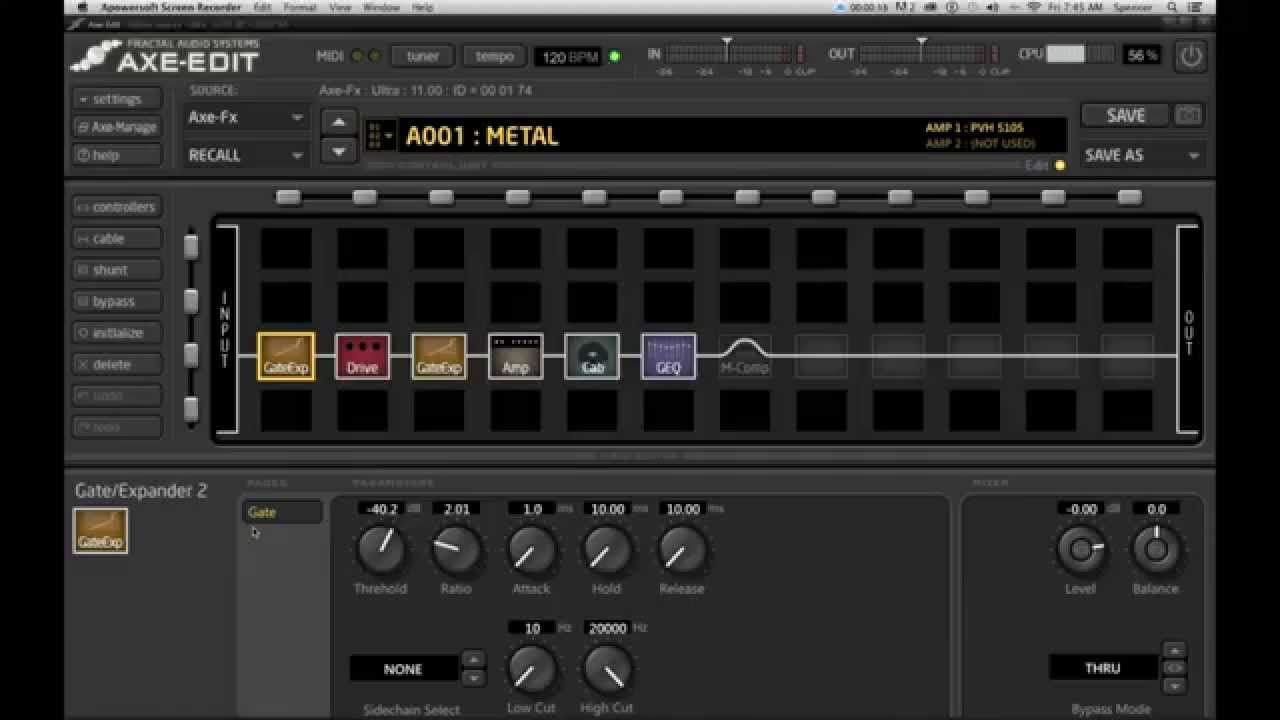1280x720 pixels.
Task: Click the Attack knob
Action: tap(531, 549)
